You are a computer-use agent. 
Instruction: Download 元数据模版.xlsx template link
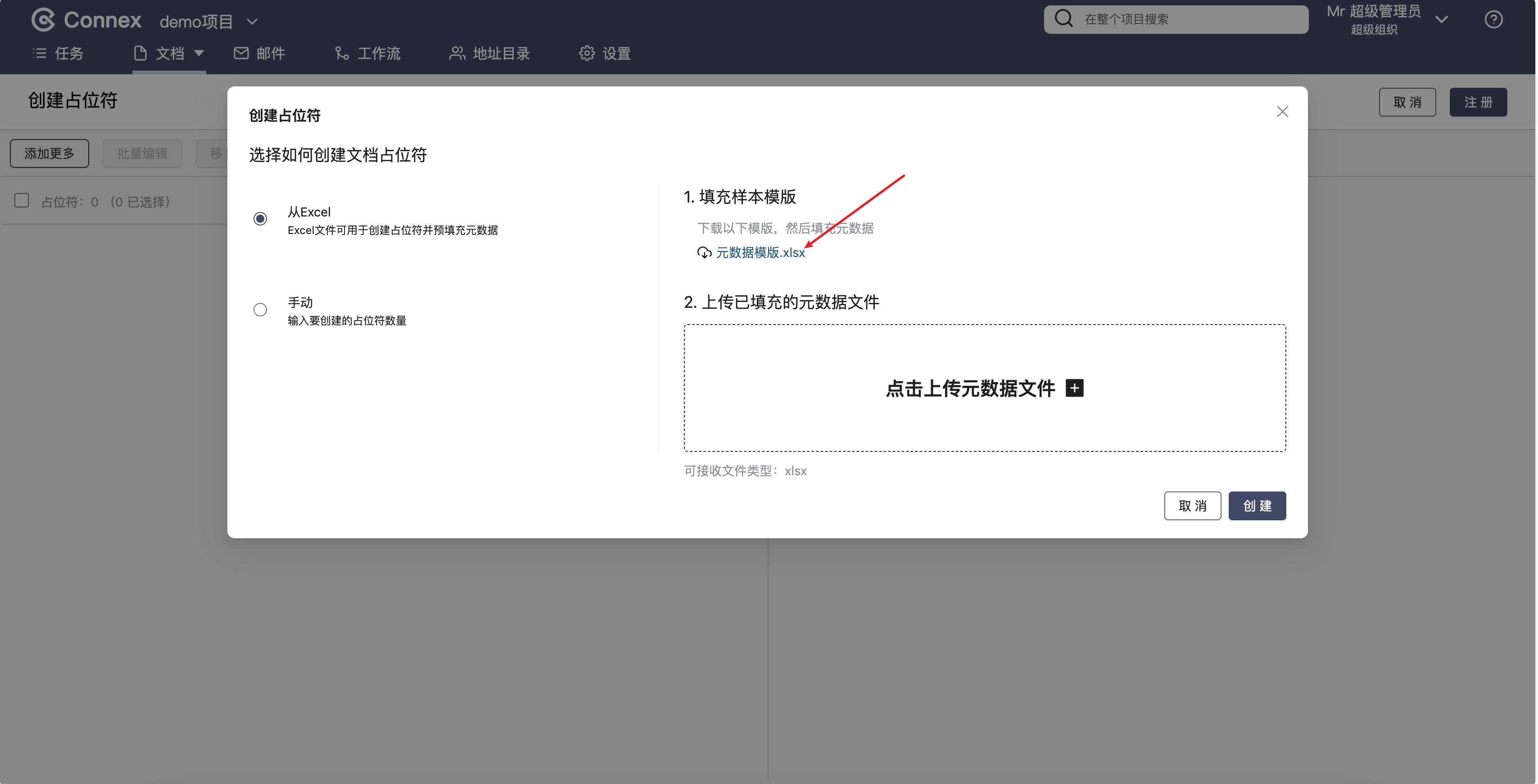(760, 253)
